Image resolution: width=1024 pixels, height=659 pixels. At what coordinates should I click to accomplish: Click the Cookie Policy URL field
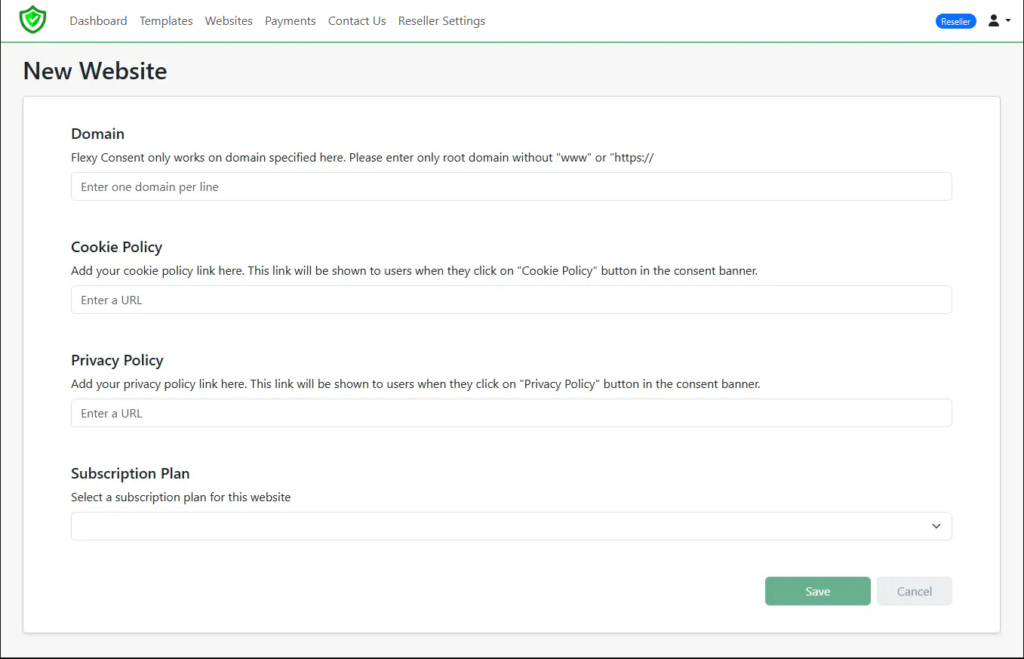[511, 300]
